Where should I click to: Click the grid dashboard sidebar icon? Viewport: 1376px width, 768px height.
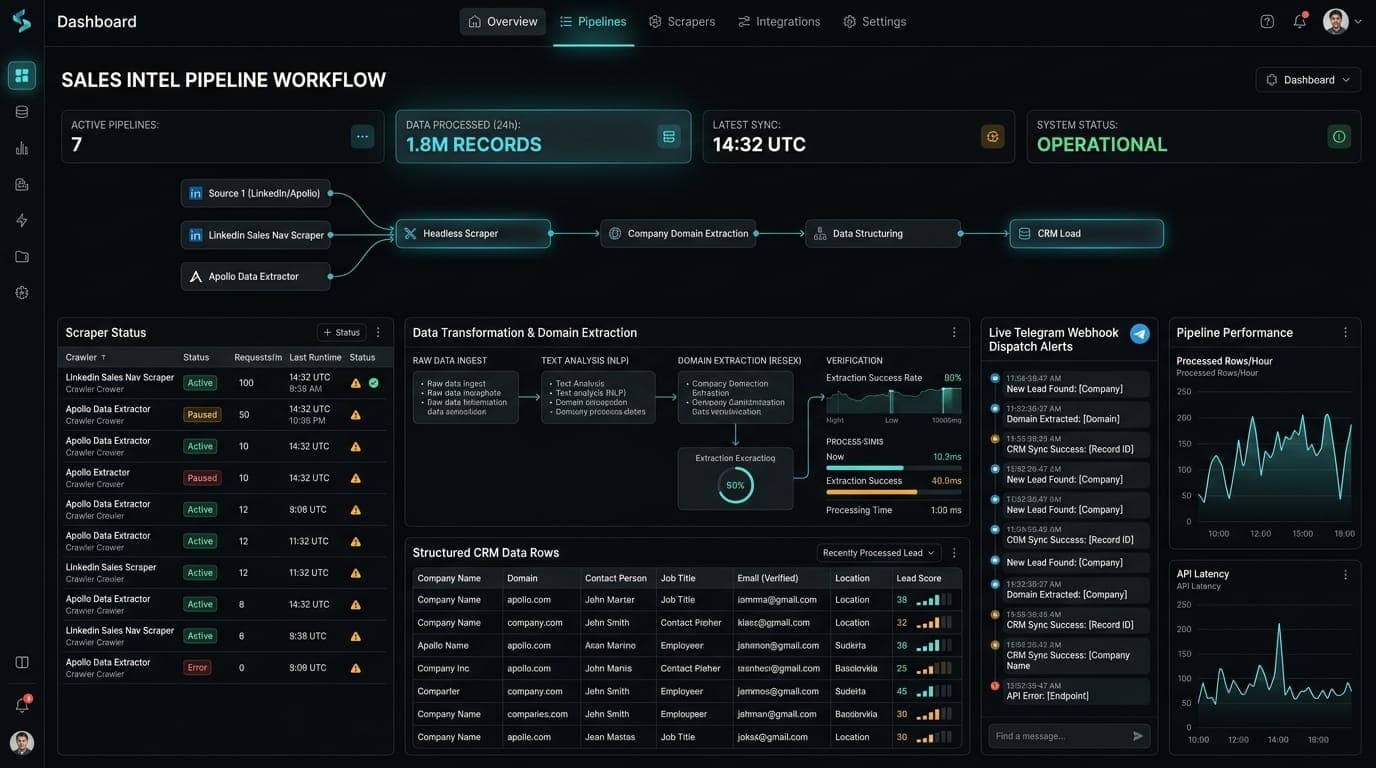(x=22, y=76)
